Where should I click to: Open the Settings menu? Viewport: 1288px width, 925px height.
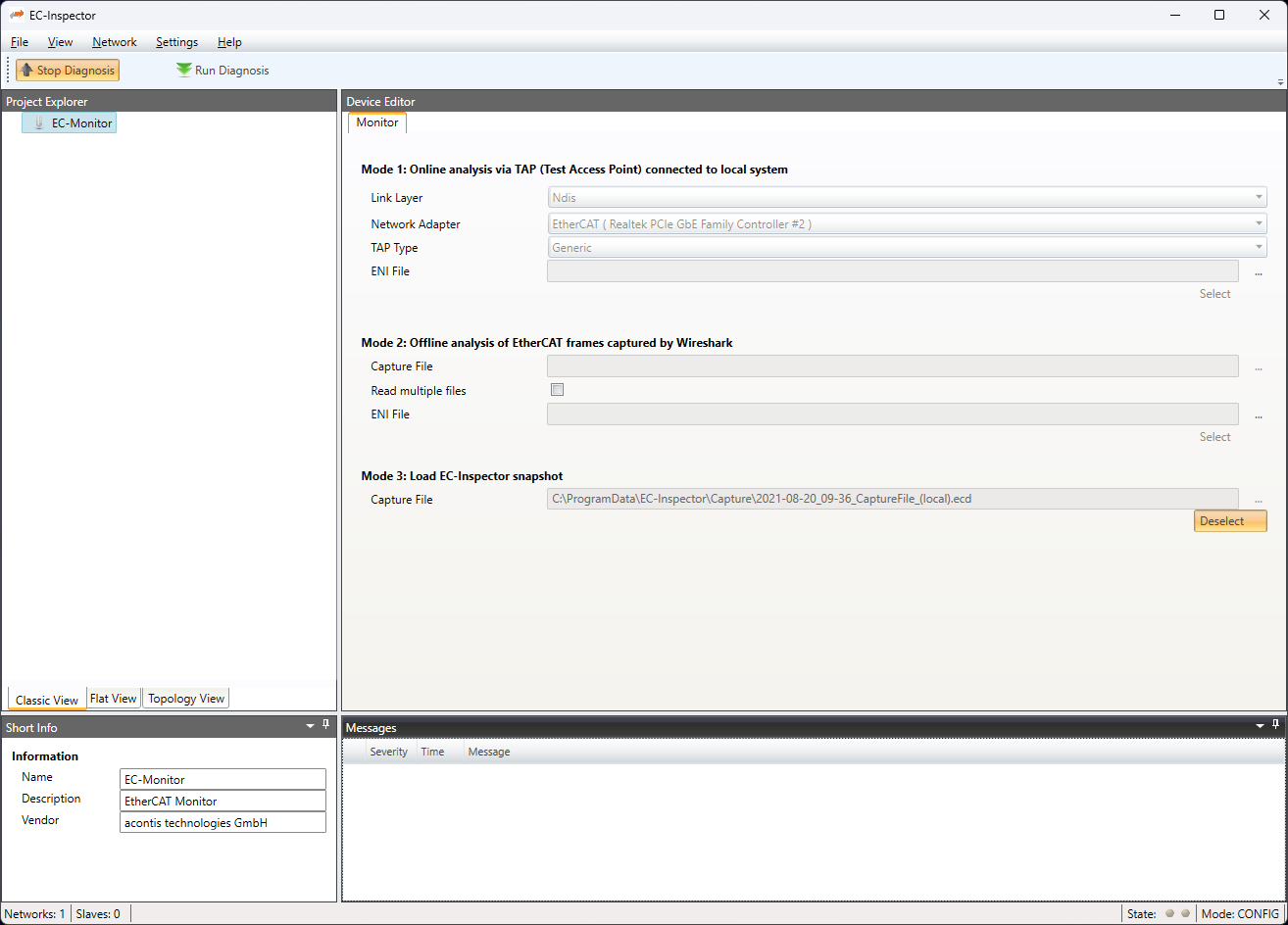click(176, 42)
